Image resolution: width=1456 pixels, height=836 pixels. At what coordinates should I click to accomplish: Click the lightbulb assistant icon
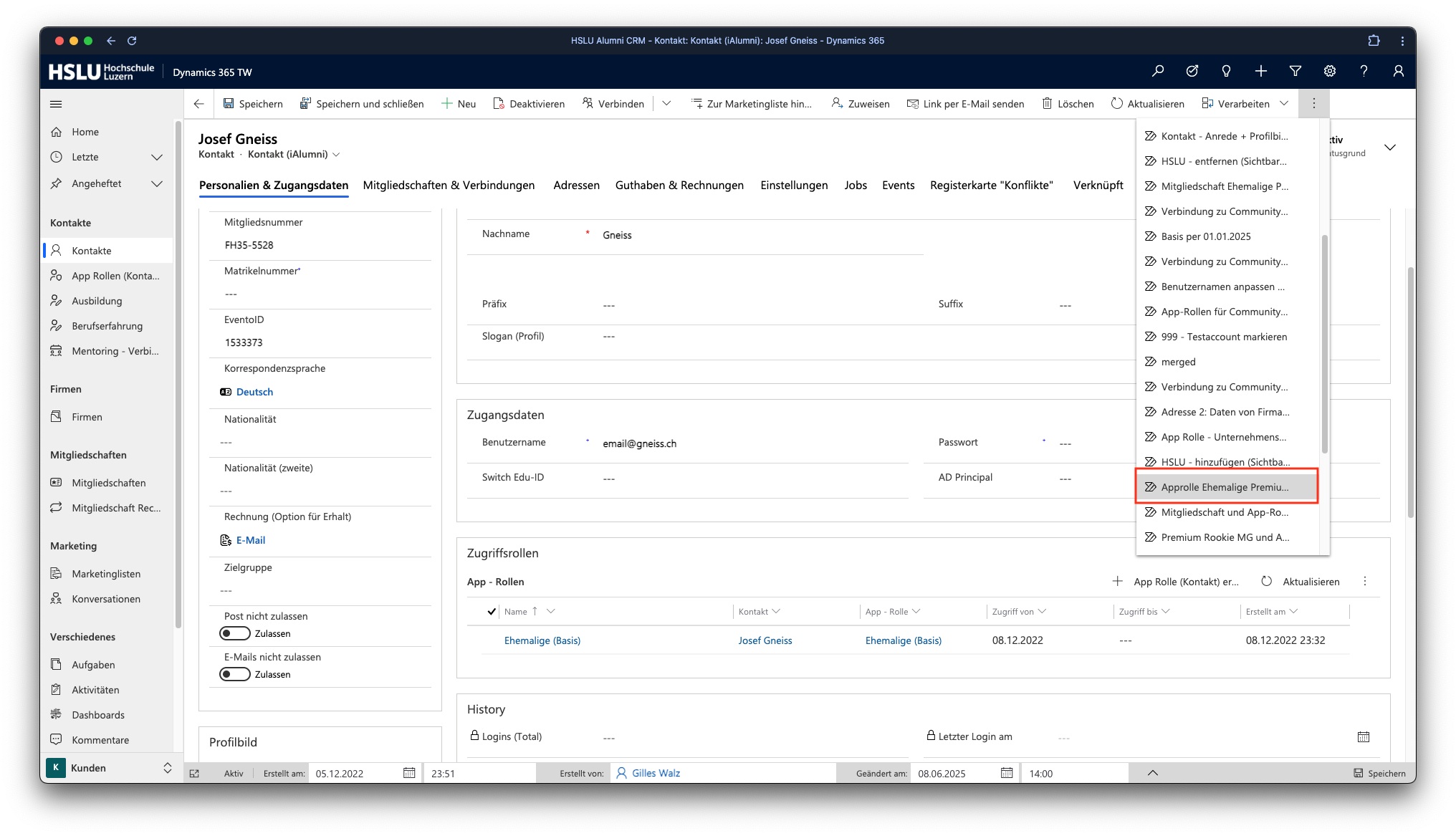point(1226,71)
